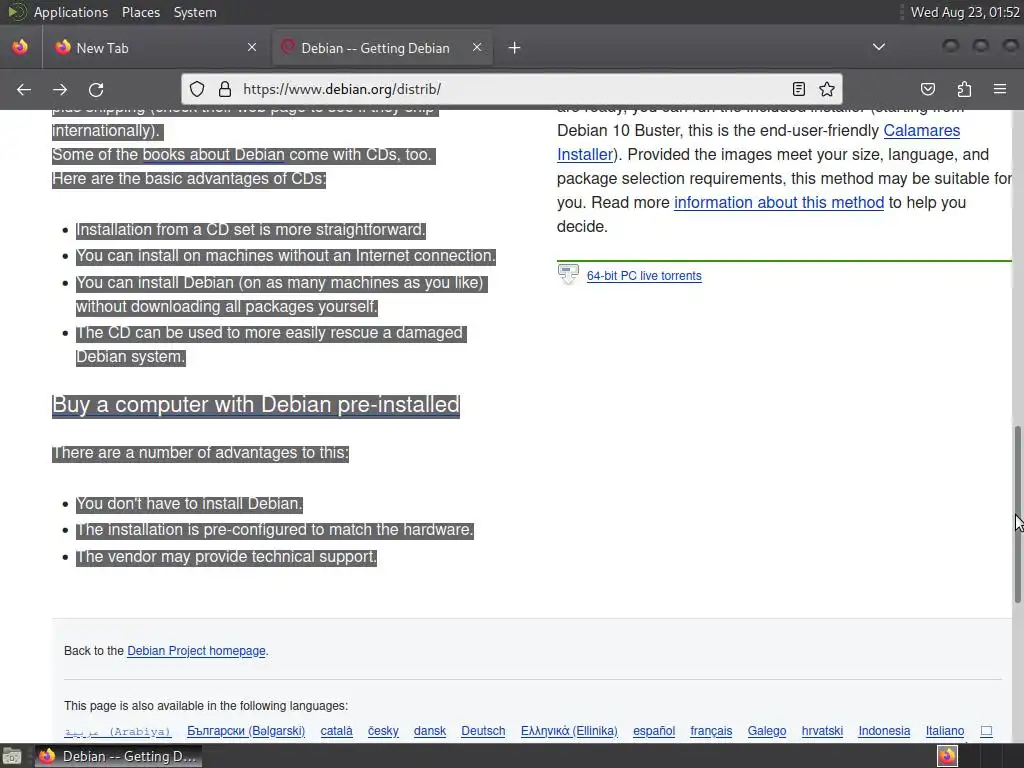Click heading Buy a computer with Debian pre-installed
This screenshot has height=768, width=1024.
255,404
